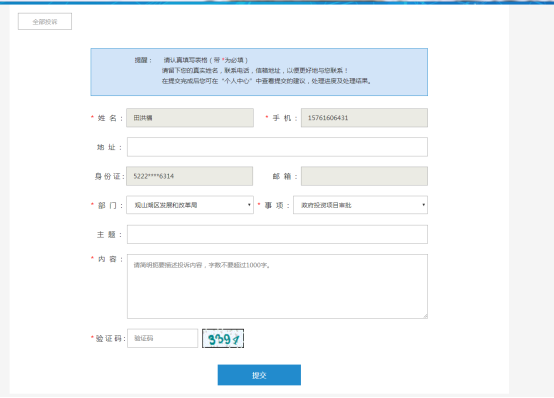
Task: Click the 内容 content text area
Action: 277,286
